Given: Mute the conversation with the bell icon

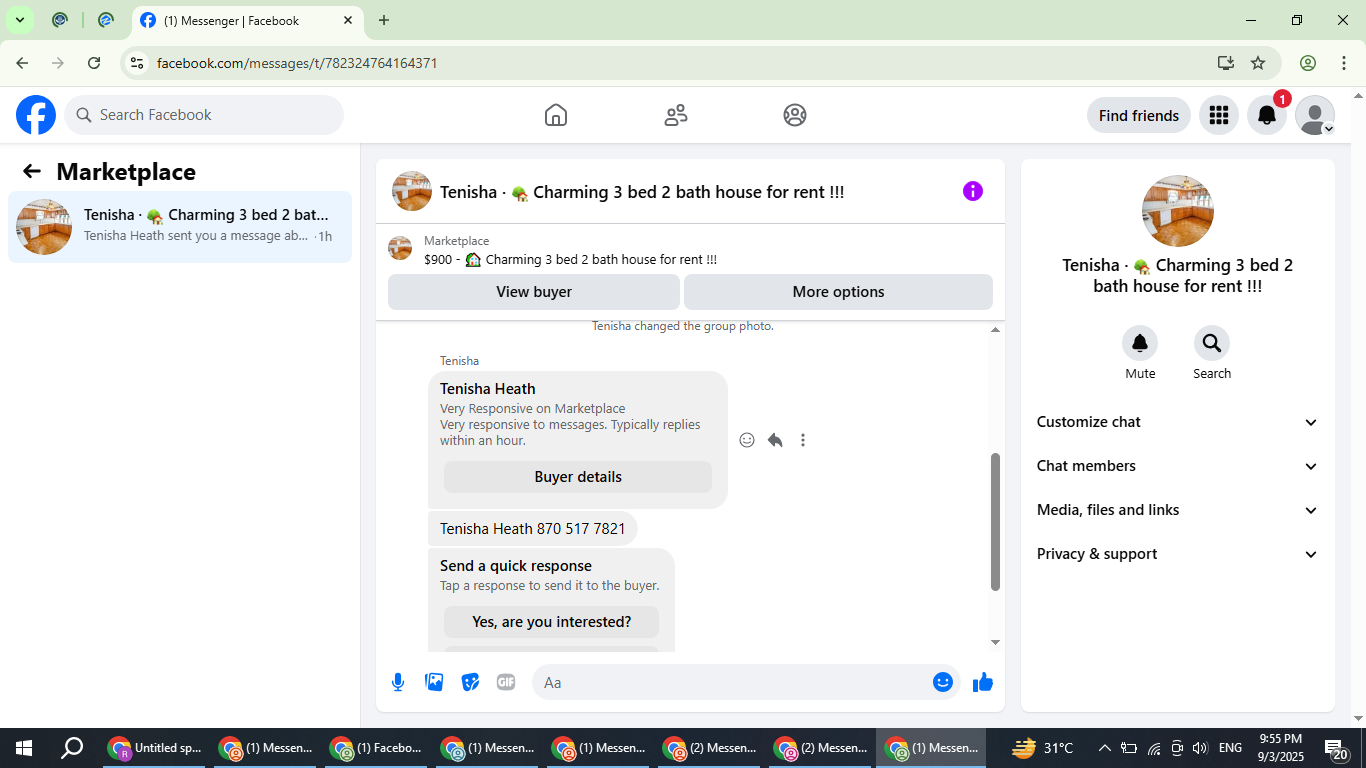Looking at the screenshot, I should [1140, 344].
